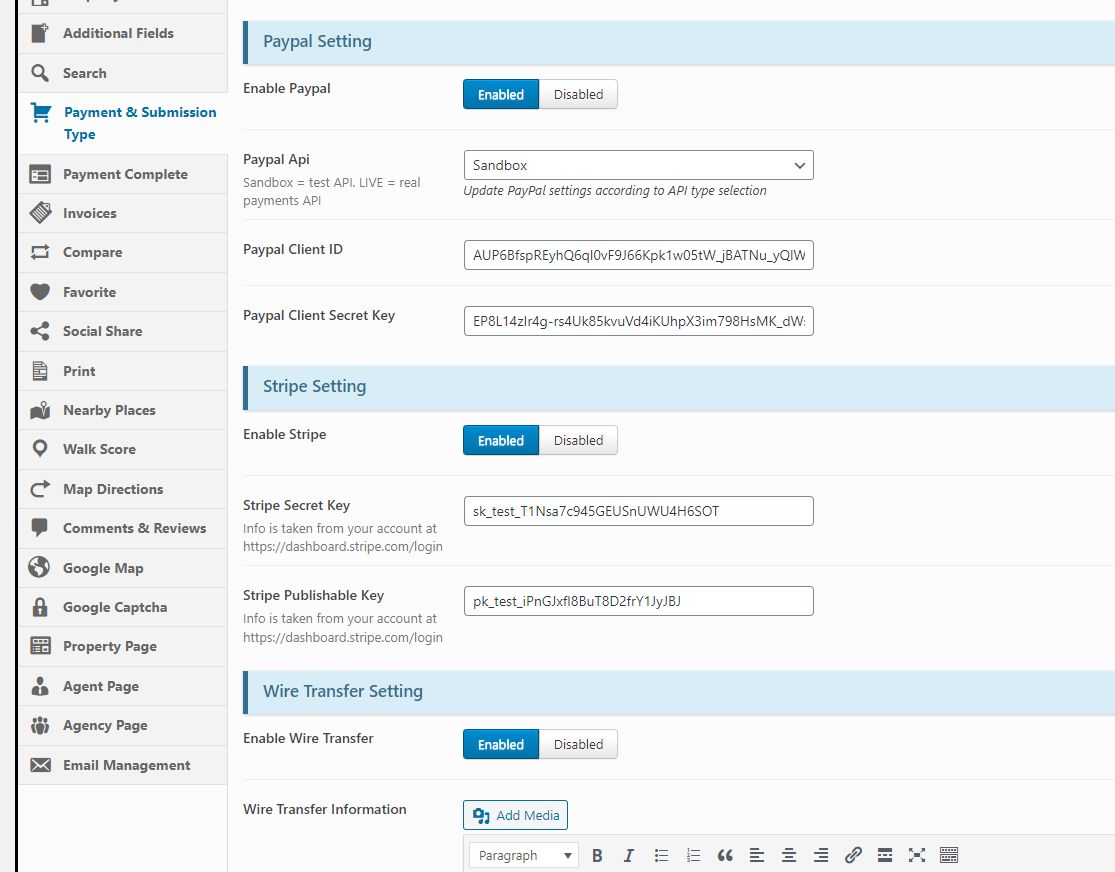The width and height of the screenshot is (1115, 872).
Task: Click the 'Paypal Setting' section heading
Action: (317, 41)
